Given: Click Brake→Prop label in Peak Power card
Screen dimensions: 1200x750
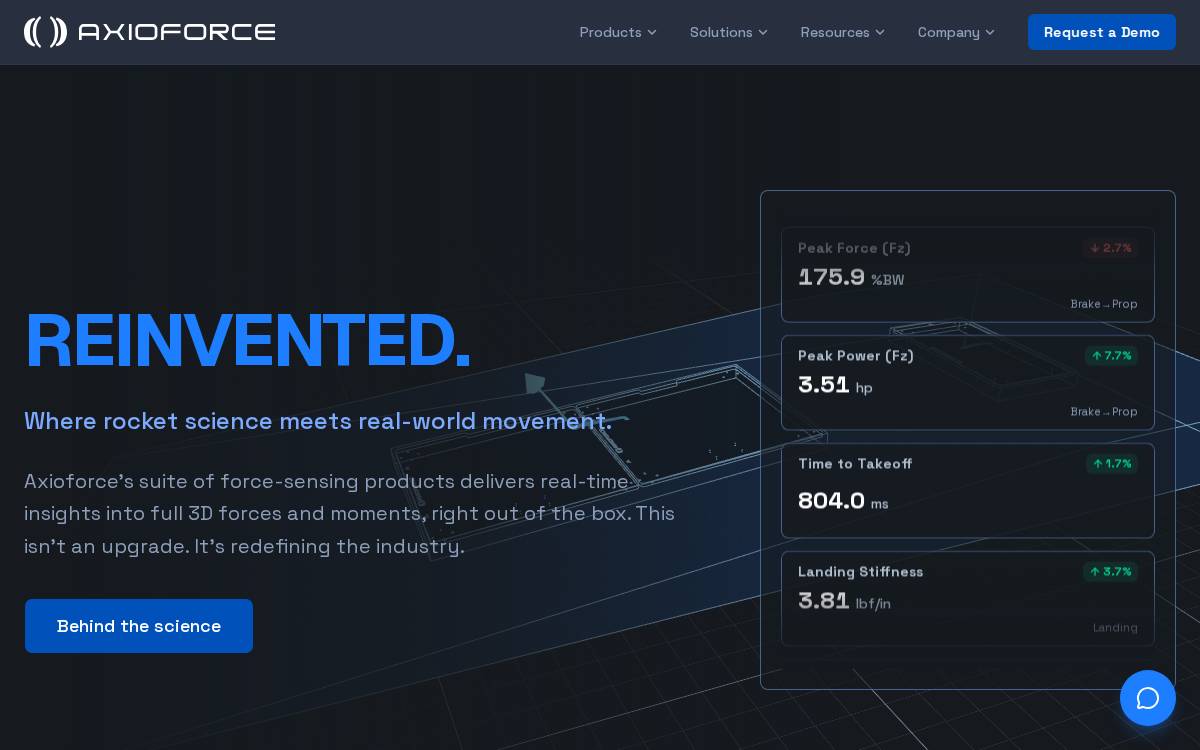Looking at the screenshot, I should pyautogui.click(x=1104, y=412).
